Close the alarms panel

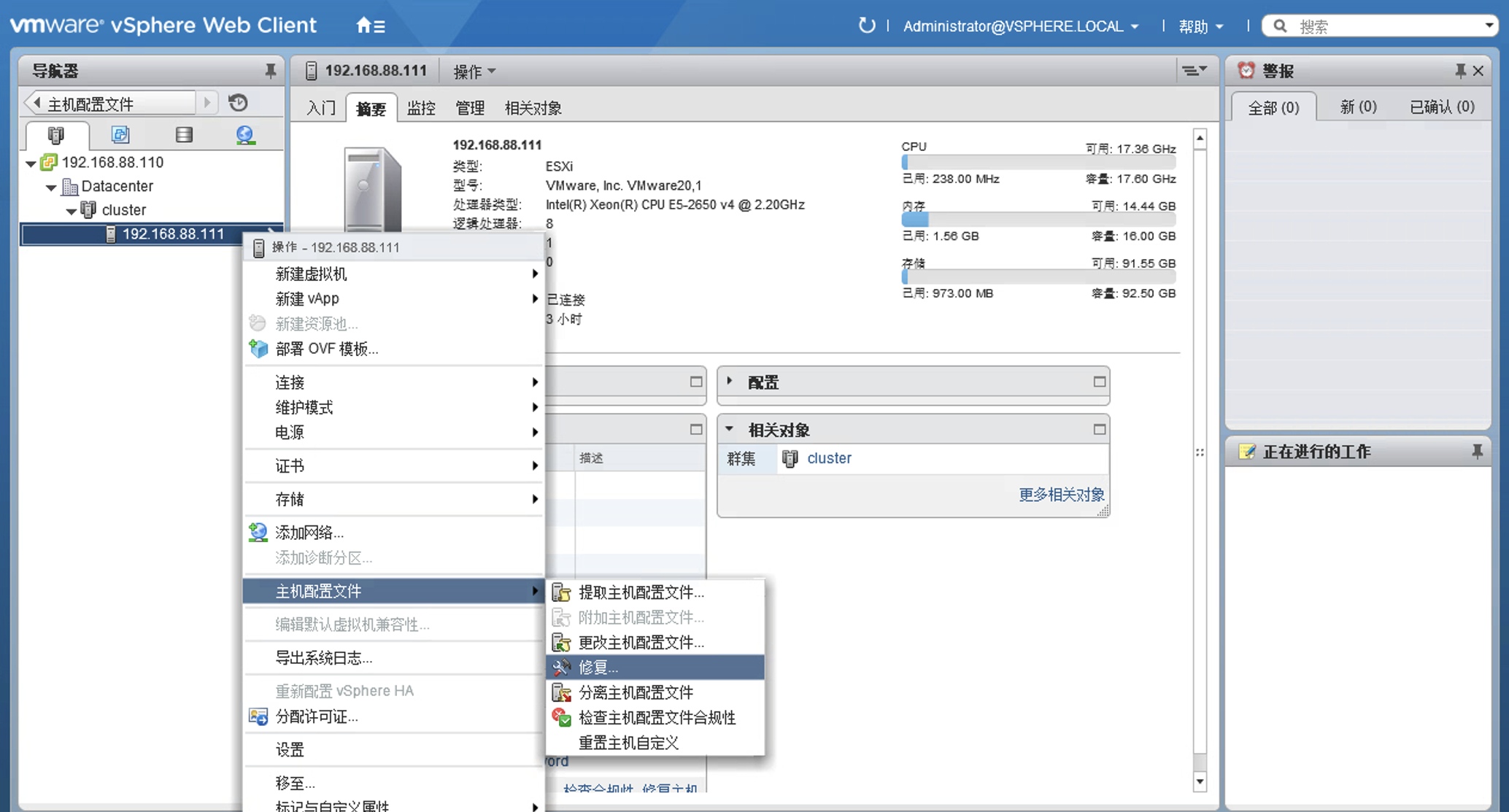[1478, 71]
